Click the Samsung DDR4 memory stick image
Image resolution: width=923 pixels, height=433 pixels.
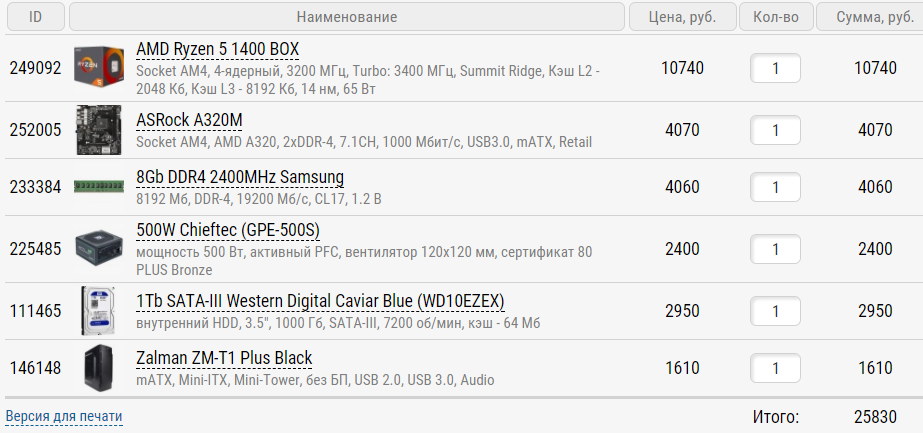[99, 187]
